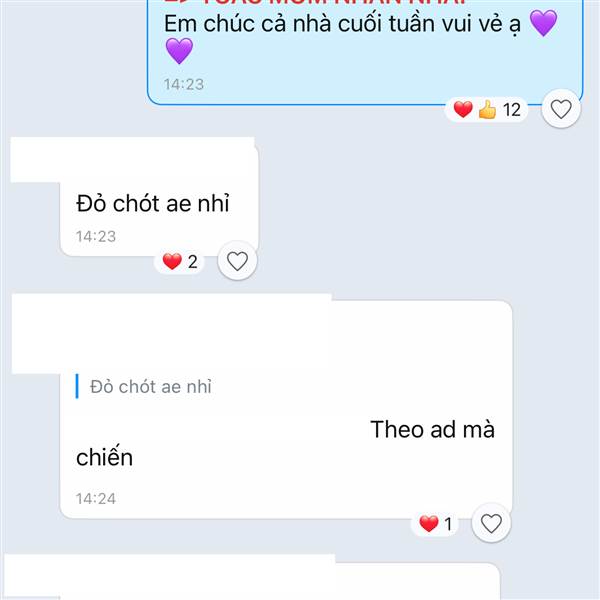
Task: Open the 1 heart reaction count
Action: pyautogui.click(x=435, y=523)
